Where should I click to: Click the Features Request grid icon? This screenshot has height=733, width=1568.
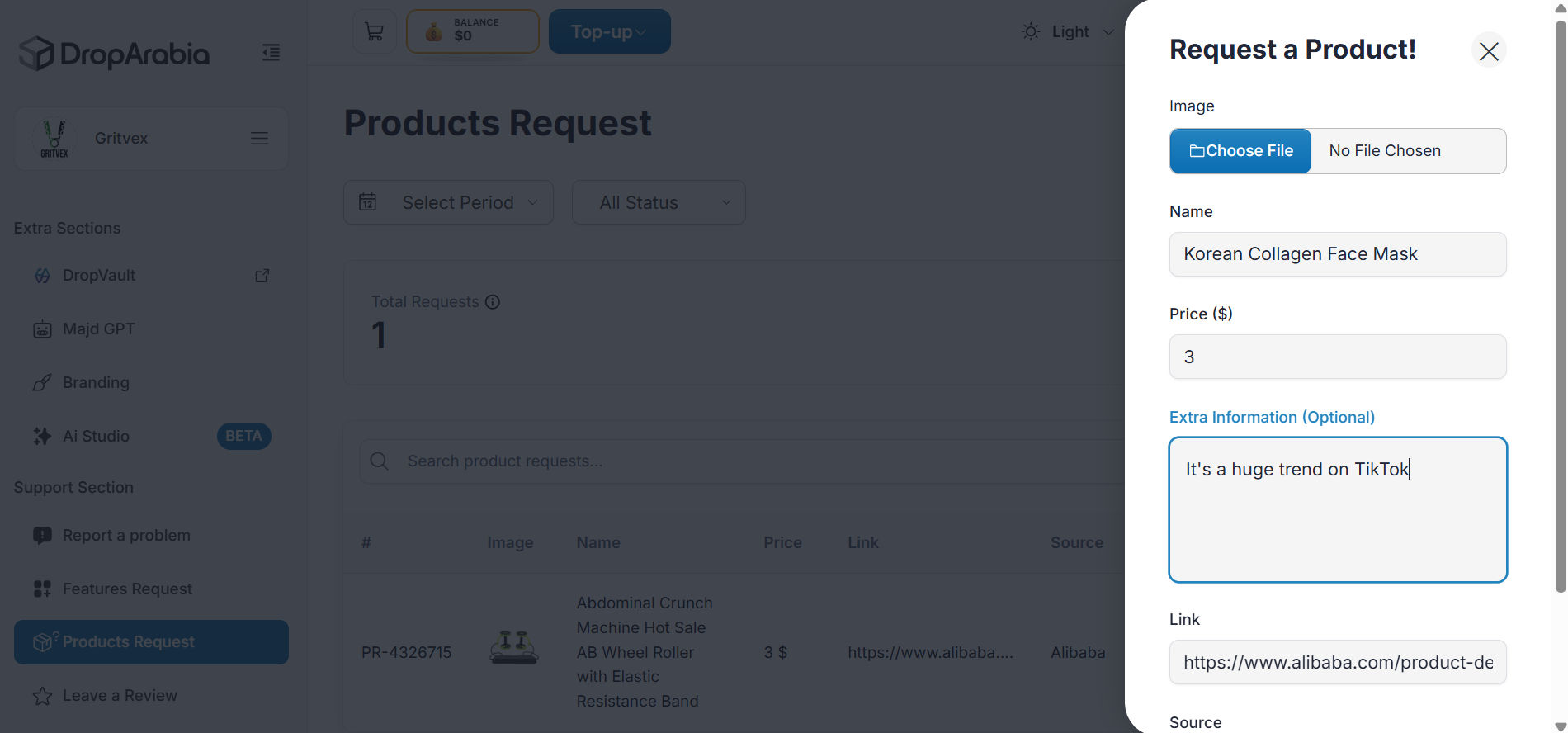pos(42,589)
